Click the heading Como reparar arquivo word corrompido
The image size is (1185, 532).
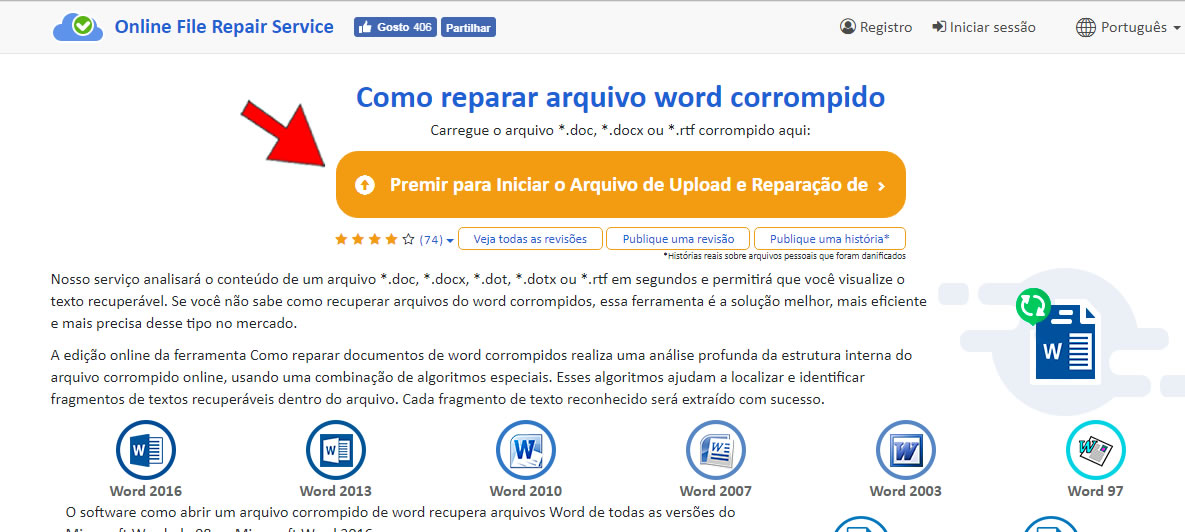(620, 97)
